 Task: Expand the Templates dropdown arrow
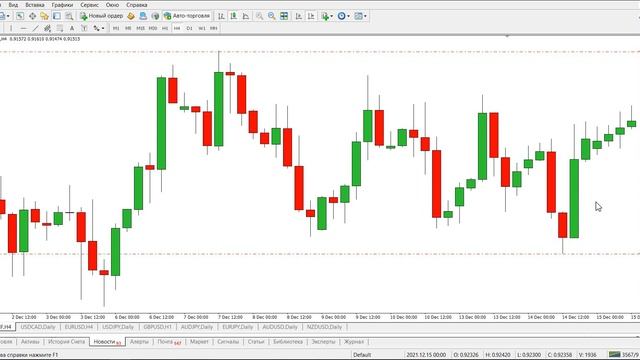pyautogui.click(x=365, y=16)
